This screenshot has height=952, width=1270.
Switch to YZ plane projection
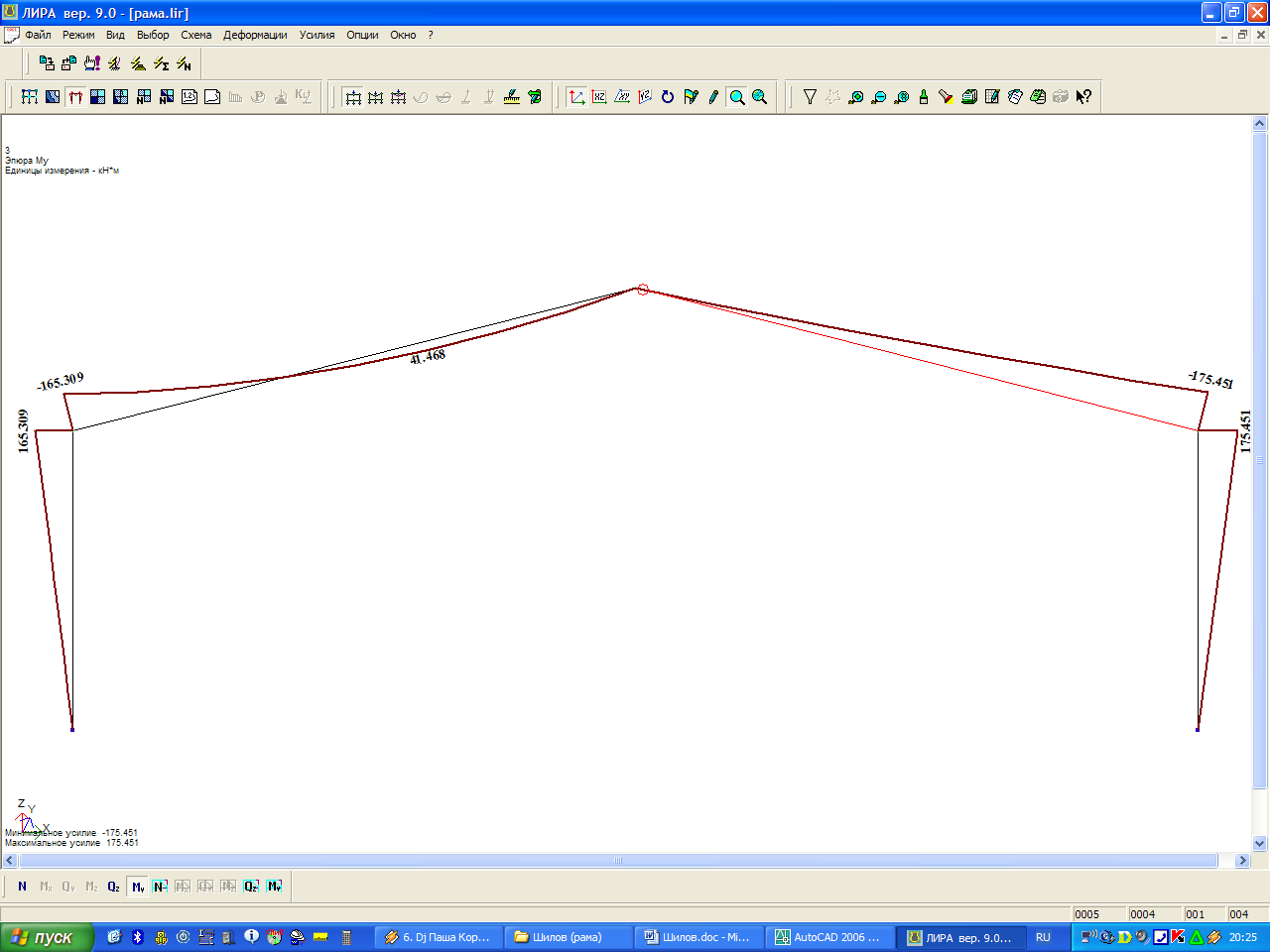(x=645, y=96)
